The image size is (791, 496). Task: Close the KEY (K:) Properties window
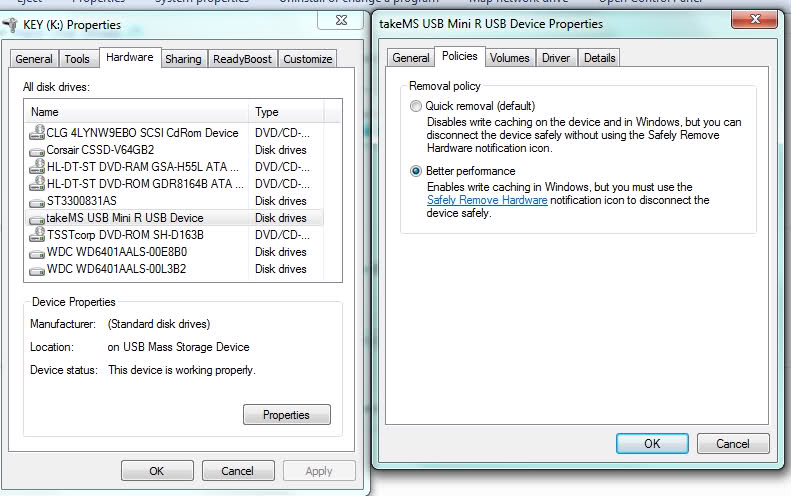click(341, 20)
